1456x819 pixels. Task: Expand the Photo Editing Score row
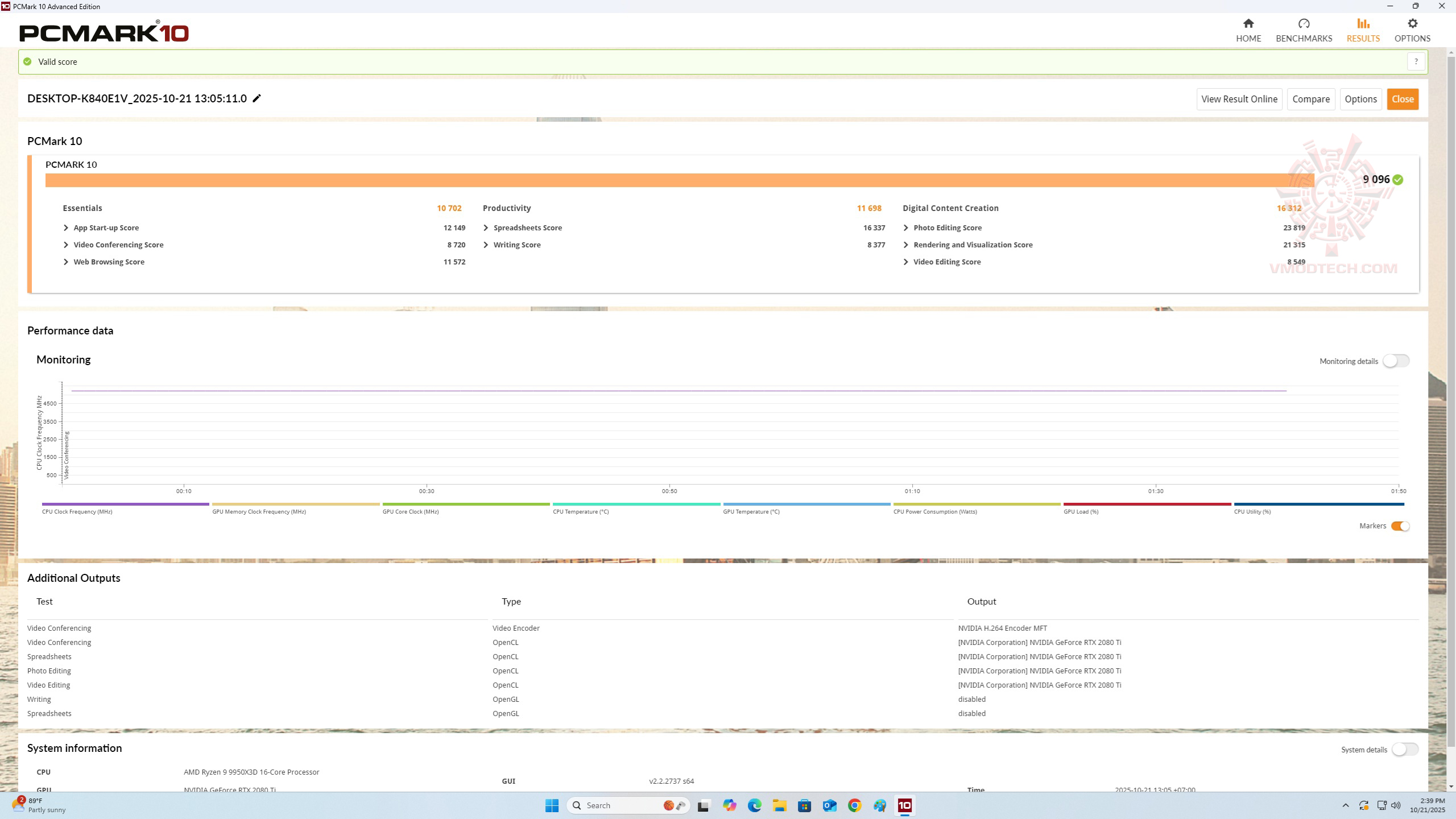(x=906, y=227)
